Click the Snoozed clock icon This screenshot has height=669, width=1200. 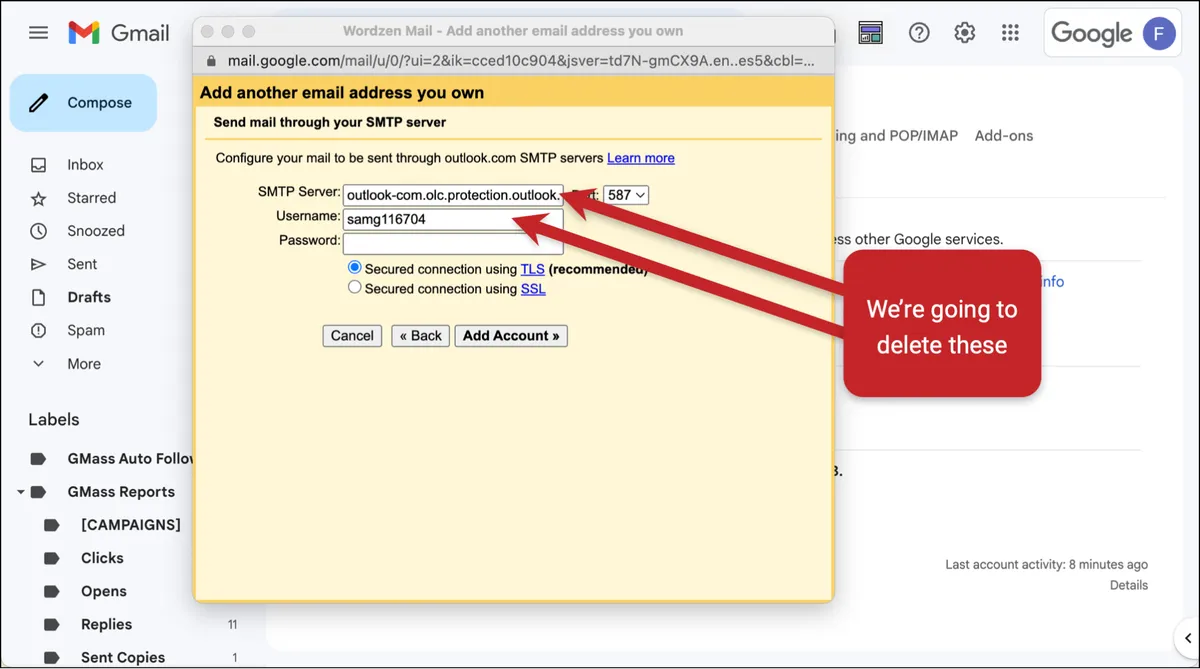coord(38,231)
